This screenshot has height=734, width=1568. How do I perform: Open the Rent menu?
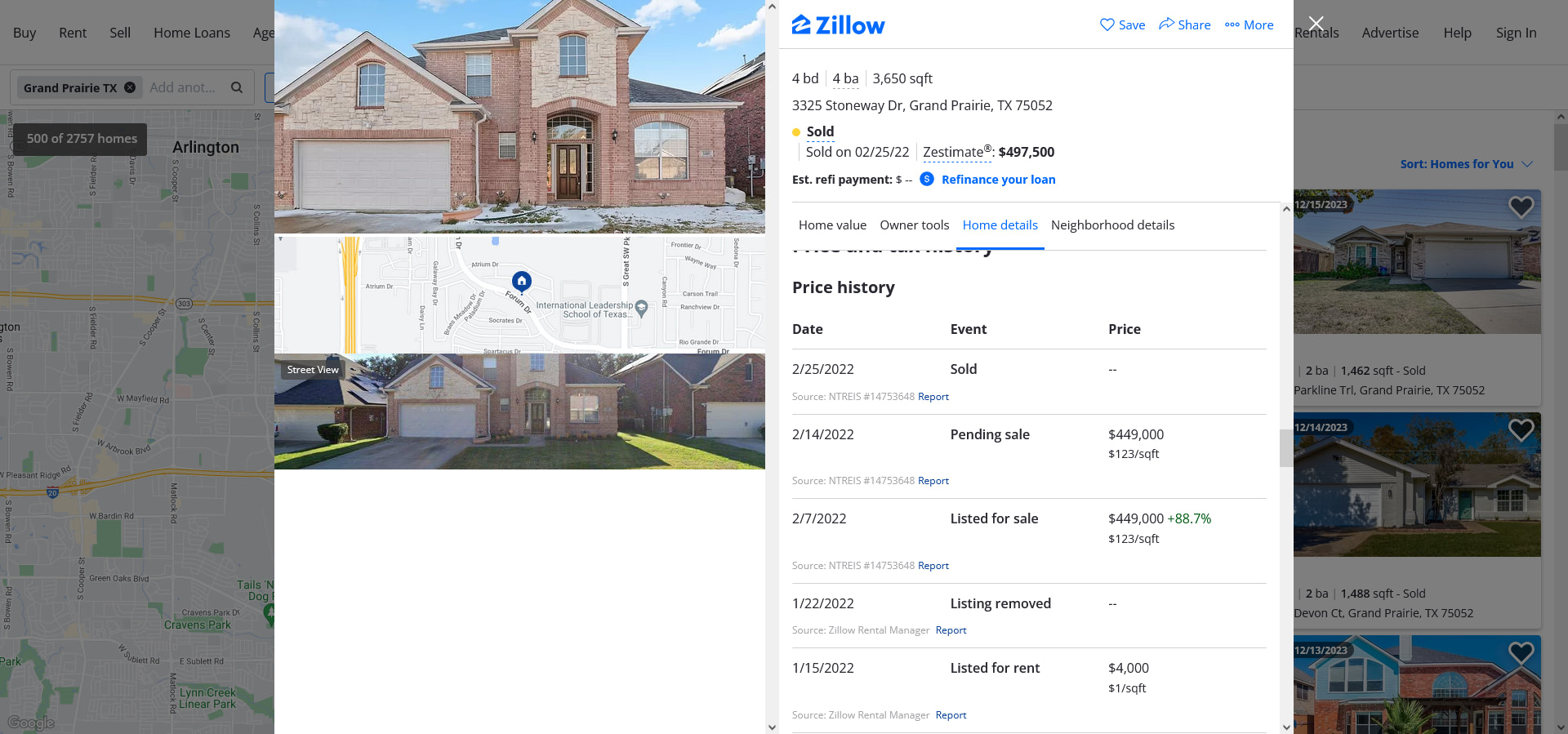click(x=73, y=33)
